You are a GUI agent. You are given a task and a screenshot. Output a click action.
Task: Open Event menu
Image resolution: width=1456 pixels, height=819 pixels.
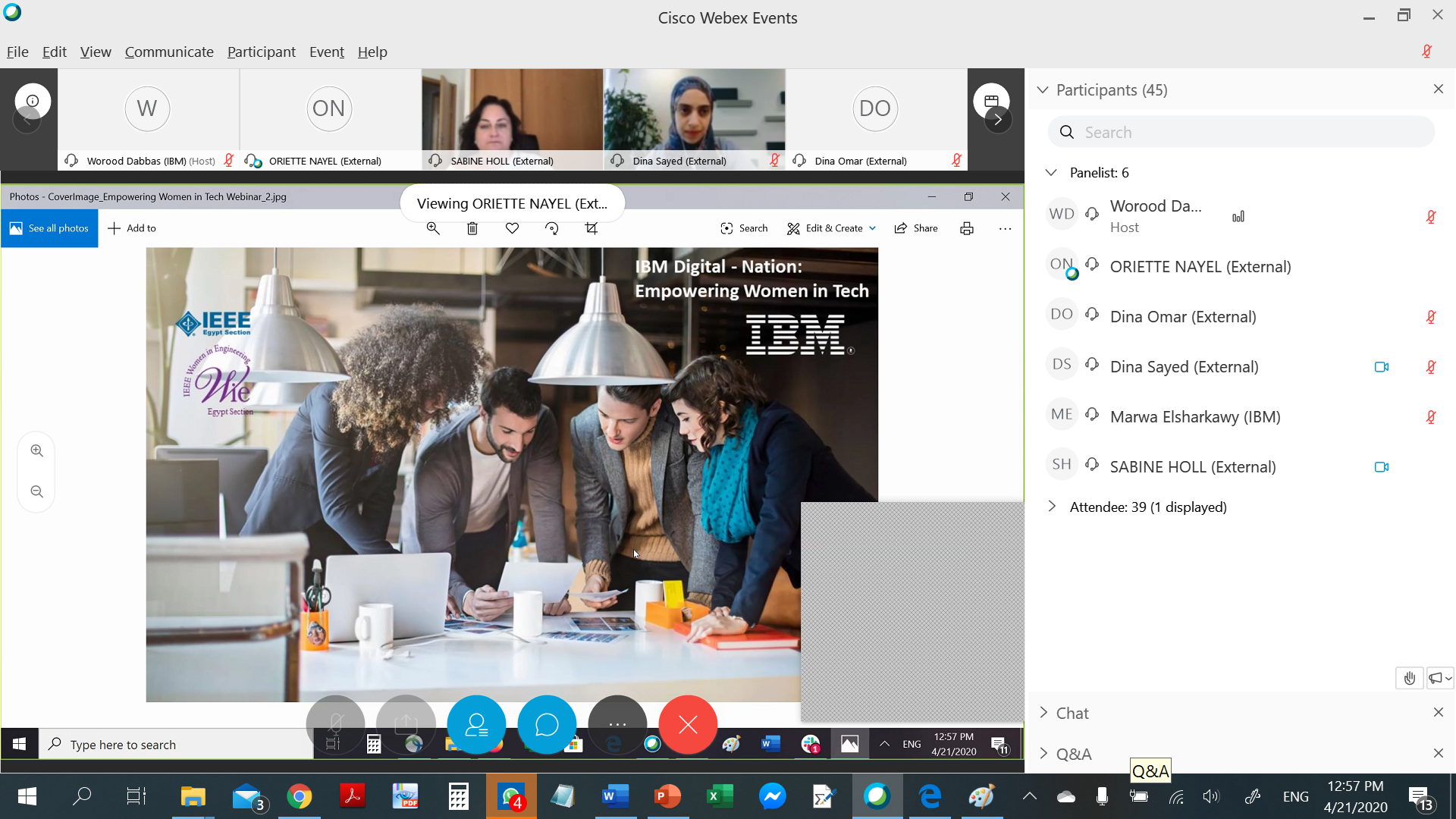(x=327, y=52)
